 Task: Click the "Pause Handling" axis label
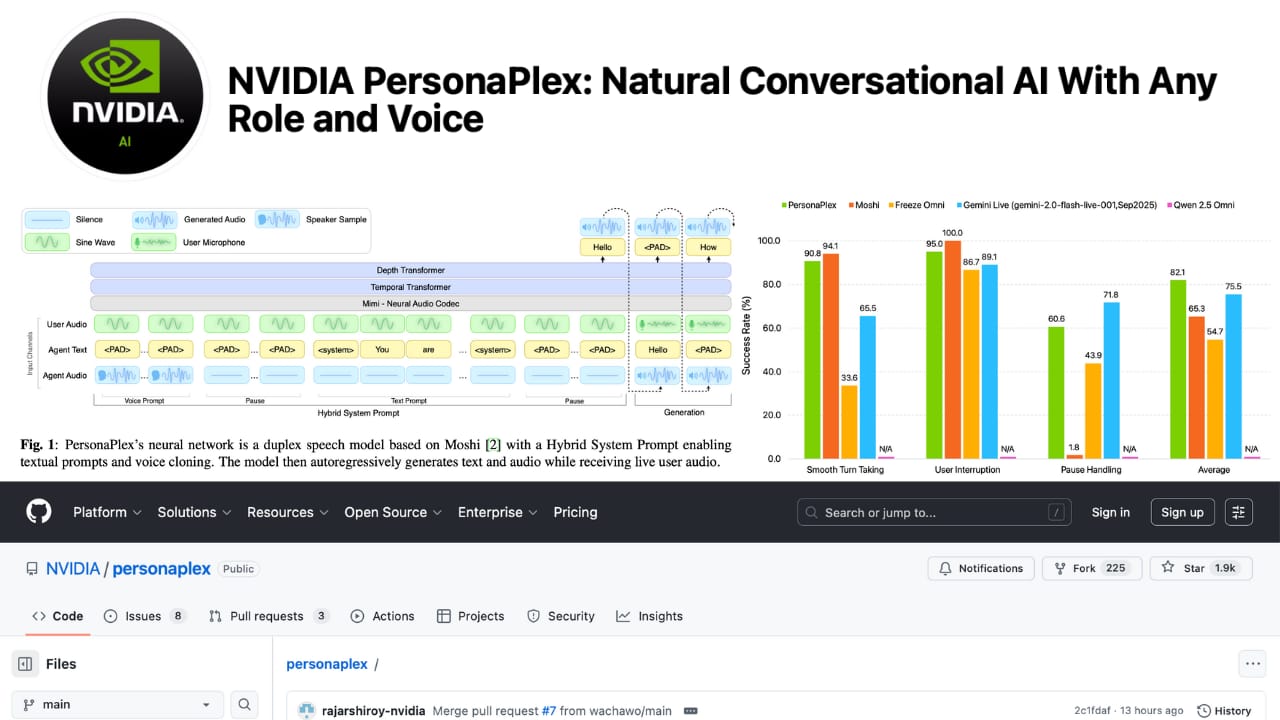coord(1091,469)
